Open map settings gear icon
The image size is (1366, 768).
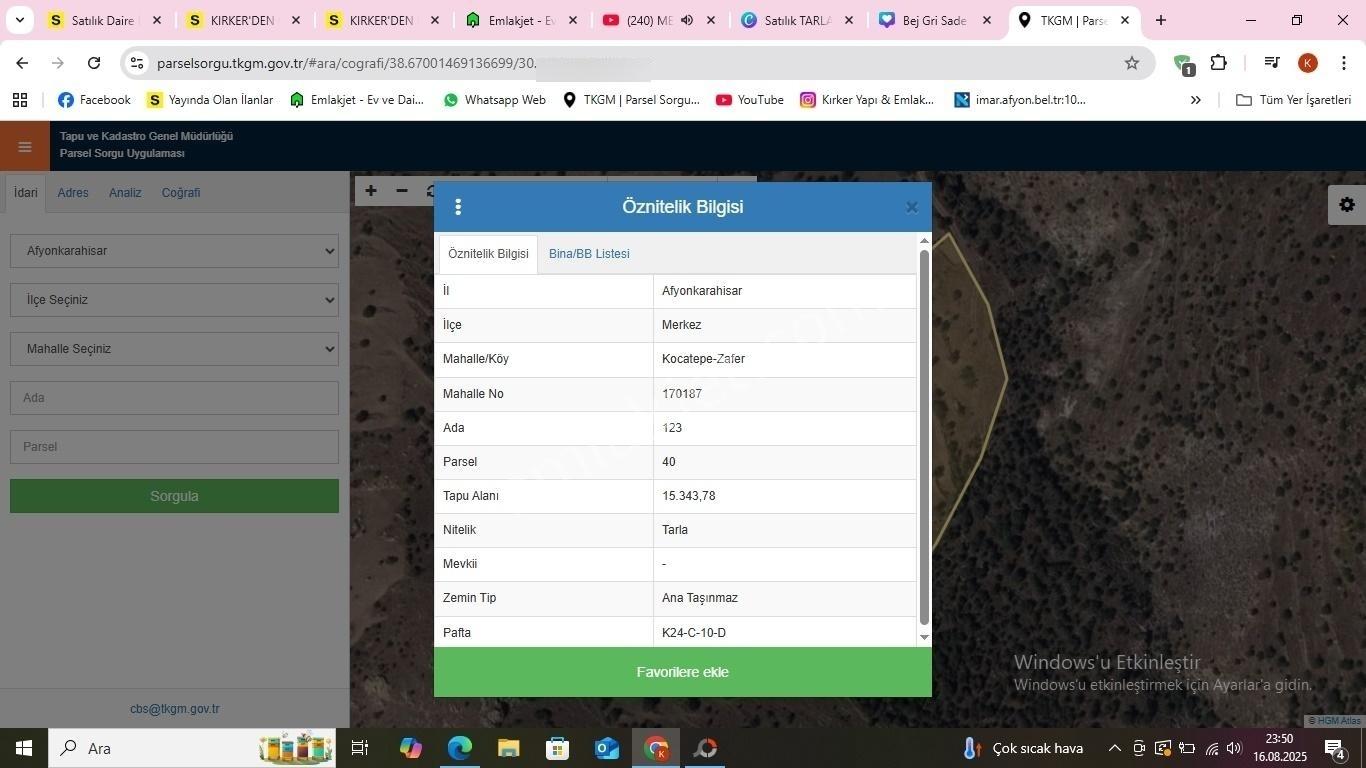1347,205
